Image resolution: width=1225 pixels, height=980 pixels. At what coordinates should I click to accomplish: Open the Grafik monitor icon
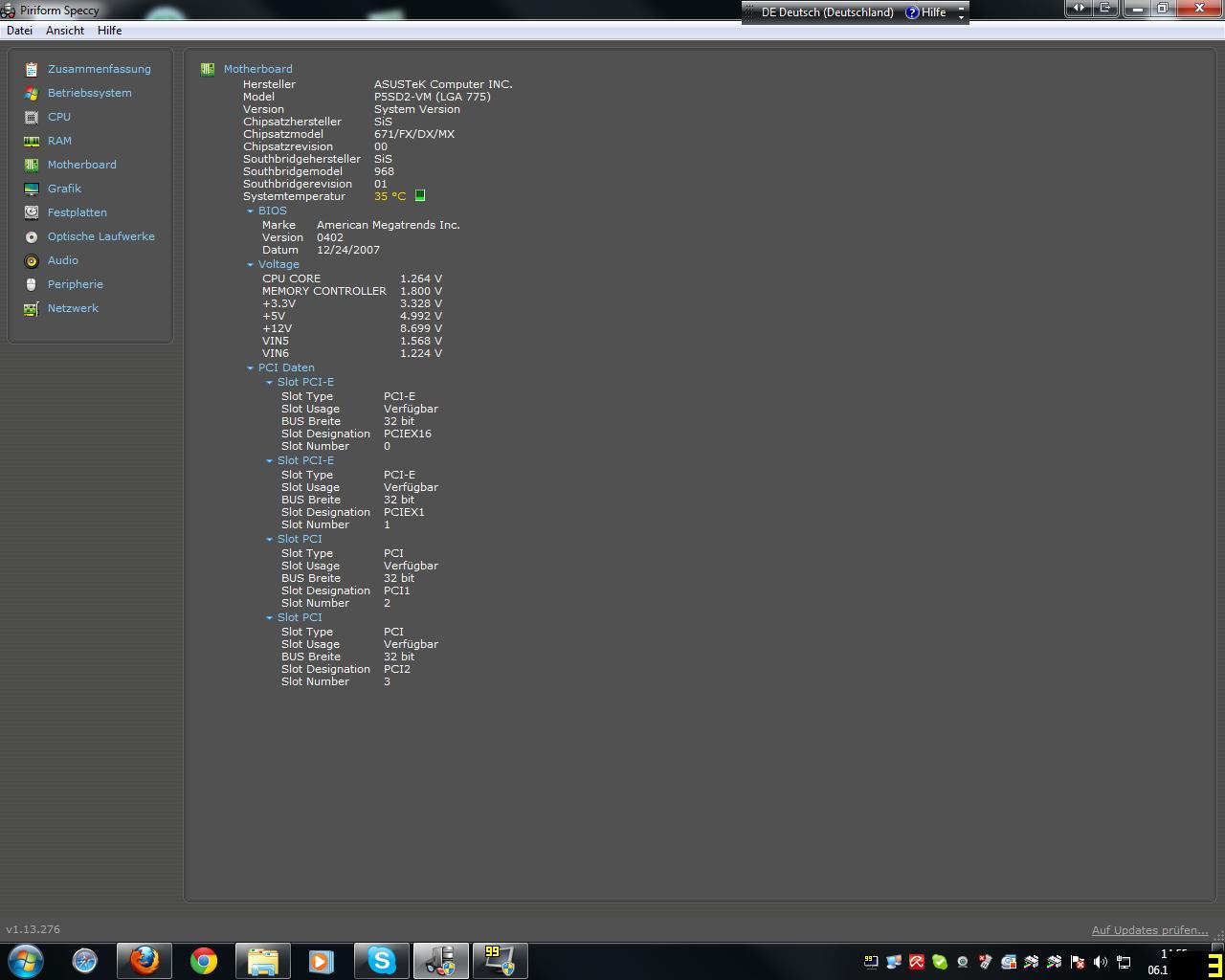click(x=32, y=189)
